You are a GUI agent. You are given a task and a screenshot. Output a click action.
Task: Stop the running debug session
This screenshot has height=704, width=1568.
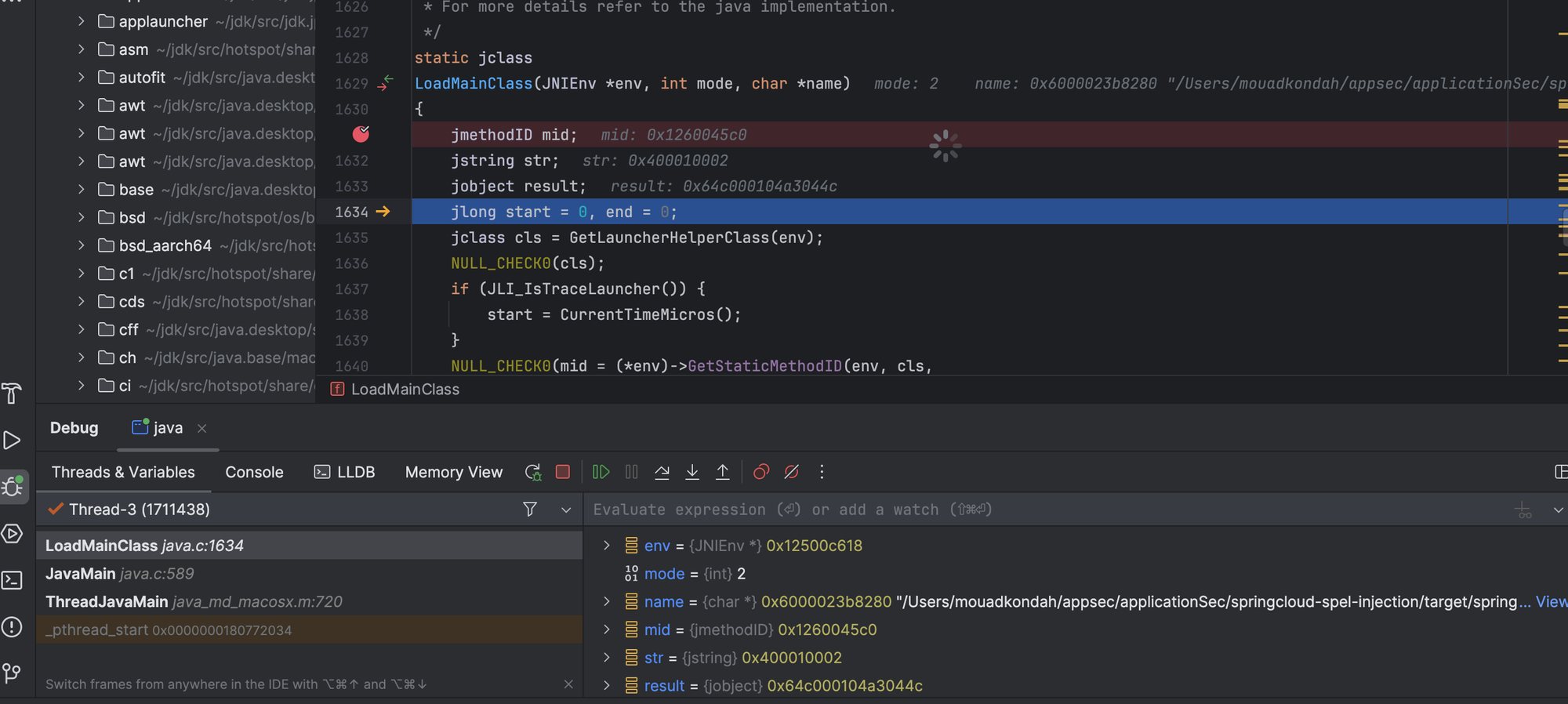(563, 472)
